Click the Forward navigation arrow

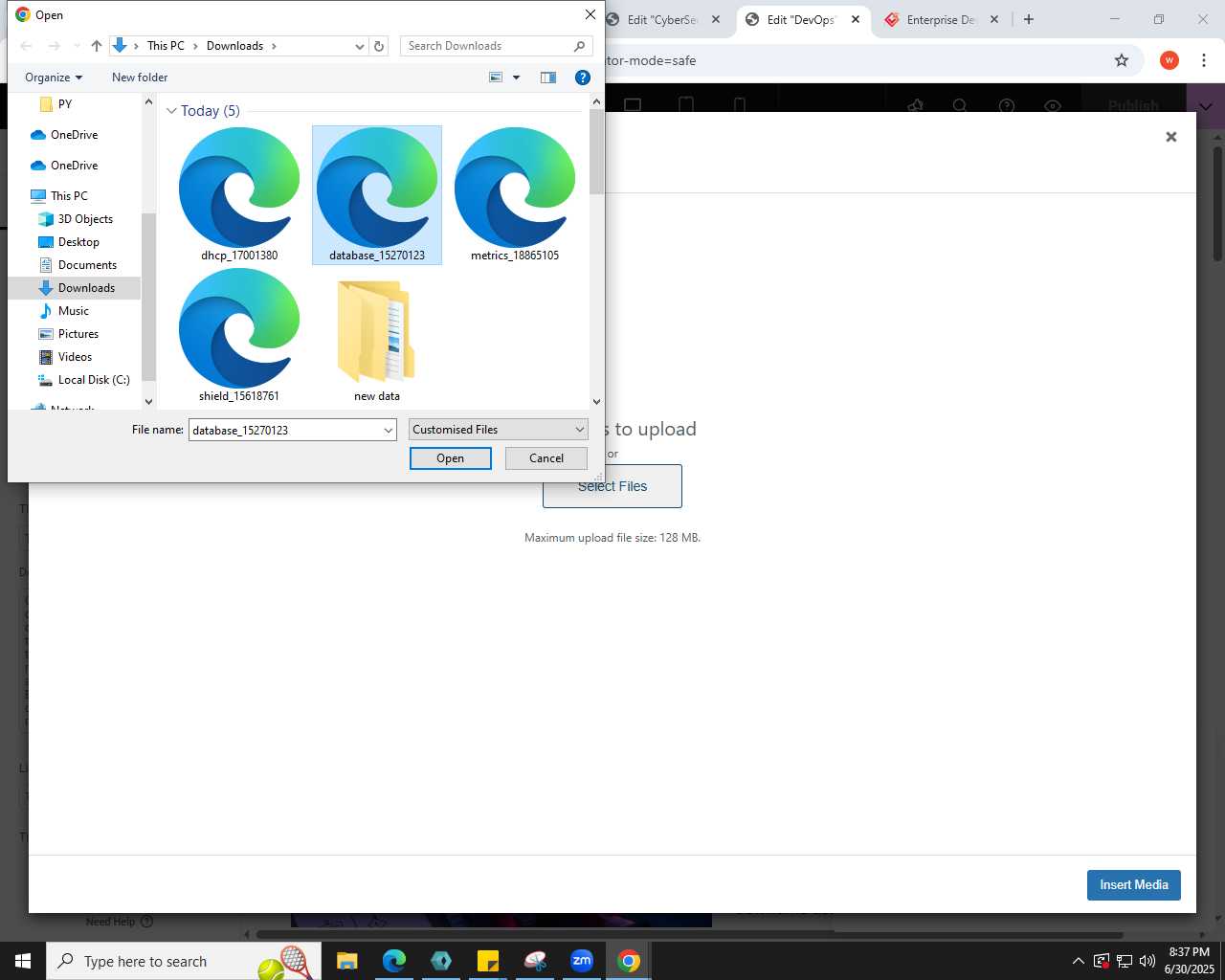(55, 46)
